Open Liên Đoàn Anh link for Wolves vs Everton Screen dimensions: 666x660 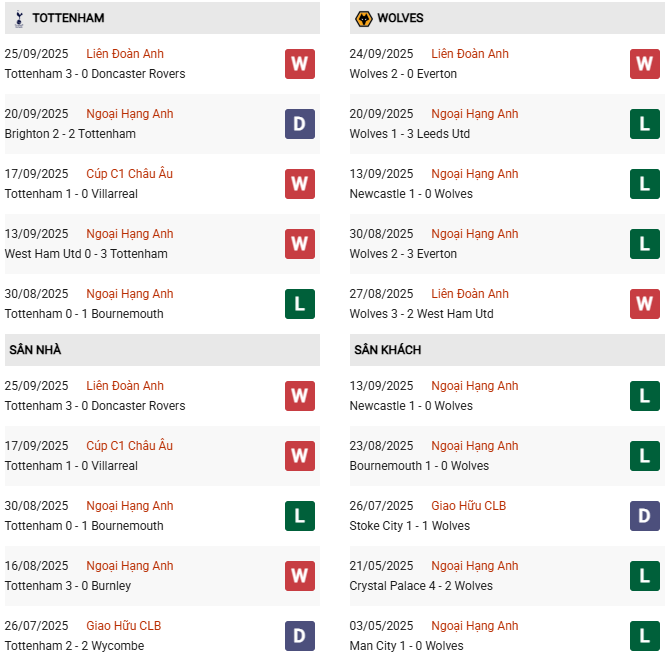469,54
